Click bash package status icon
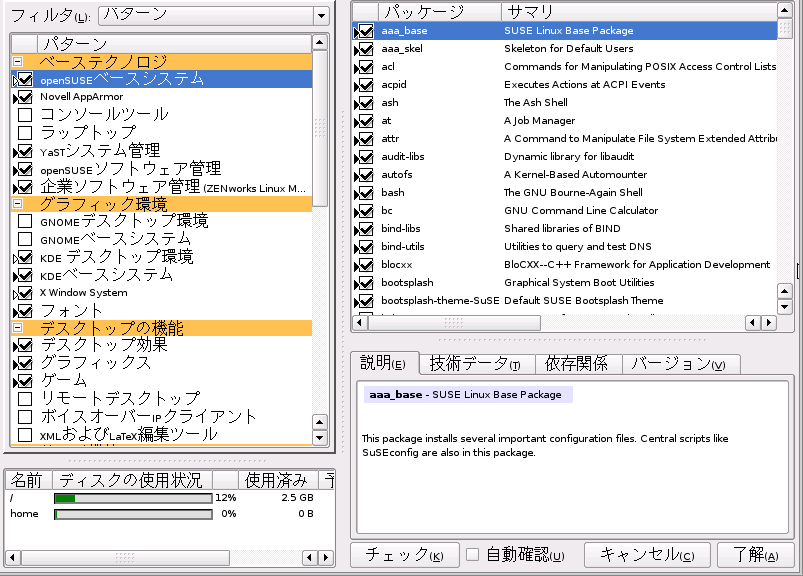Viewport: 803px width, 576px height. [x=364, y=193]
